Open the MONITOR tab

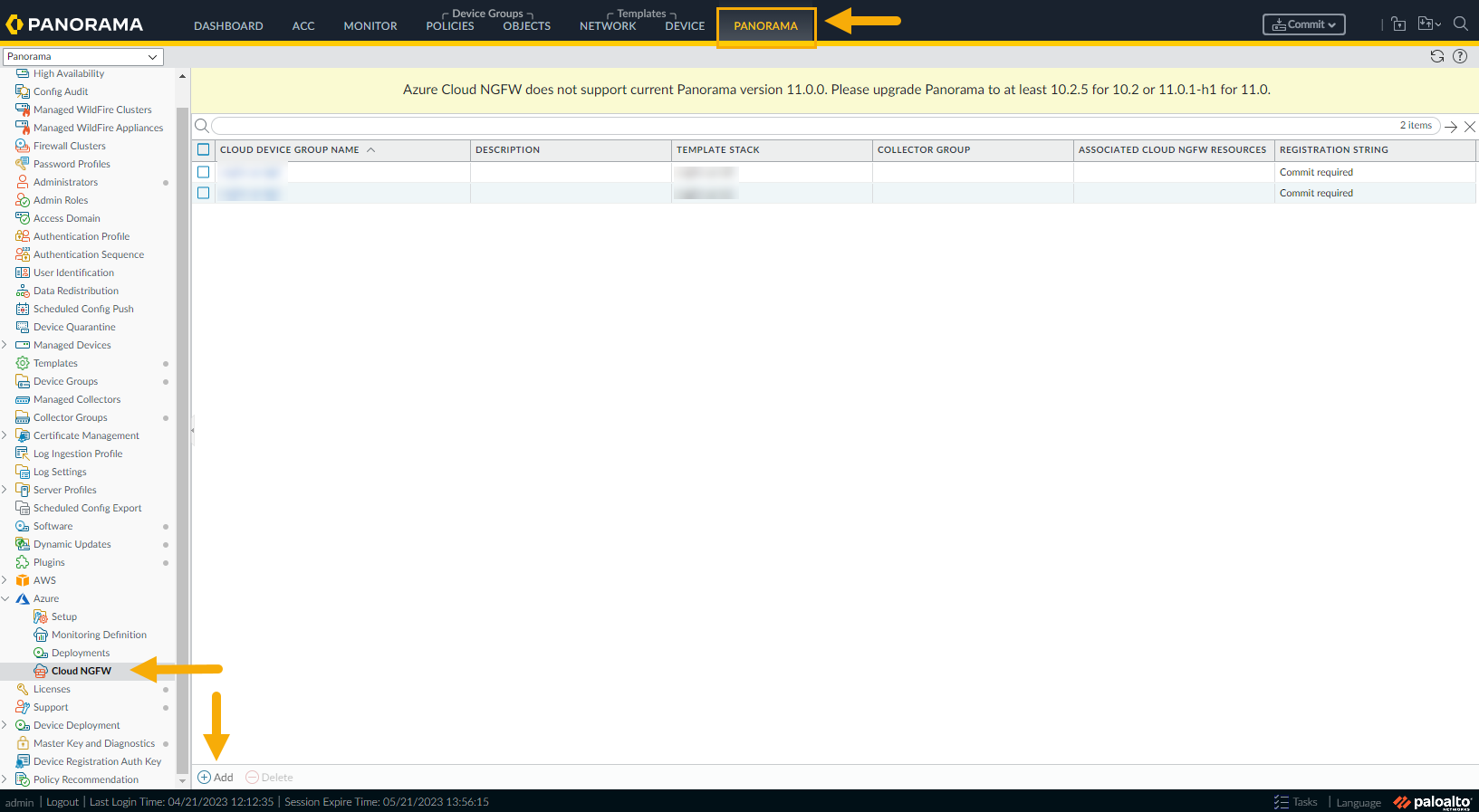[x=370, y=26]
